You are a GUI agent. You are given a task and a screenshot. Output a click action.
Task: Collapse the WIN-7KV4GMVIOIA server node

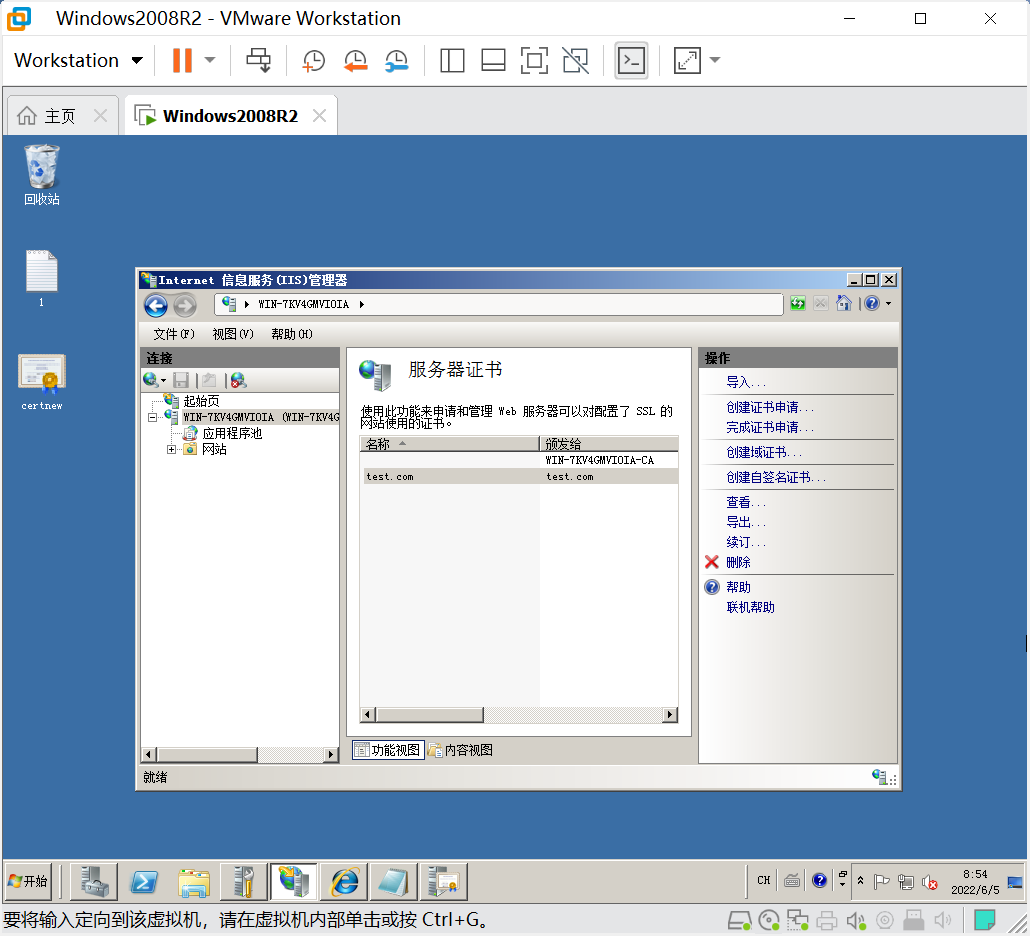coord(152,417)
